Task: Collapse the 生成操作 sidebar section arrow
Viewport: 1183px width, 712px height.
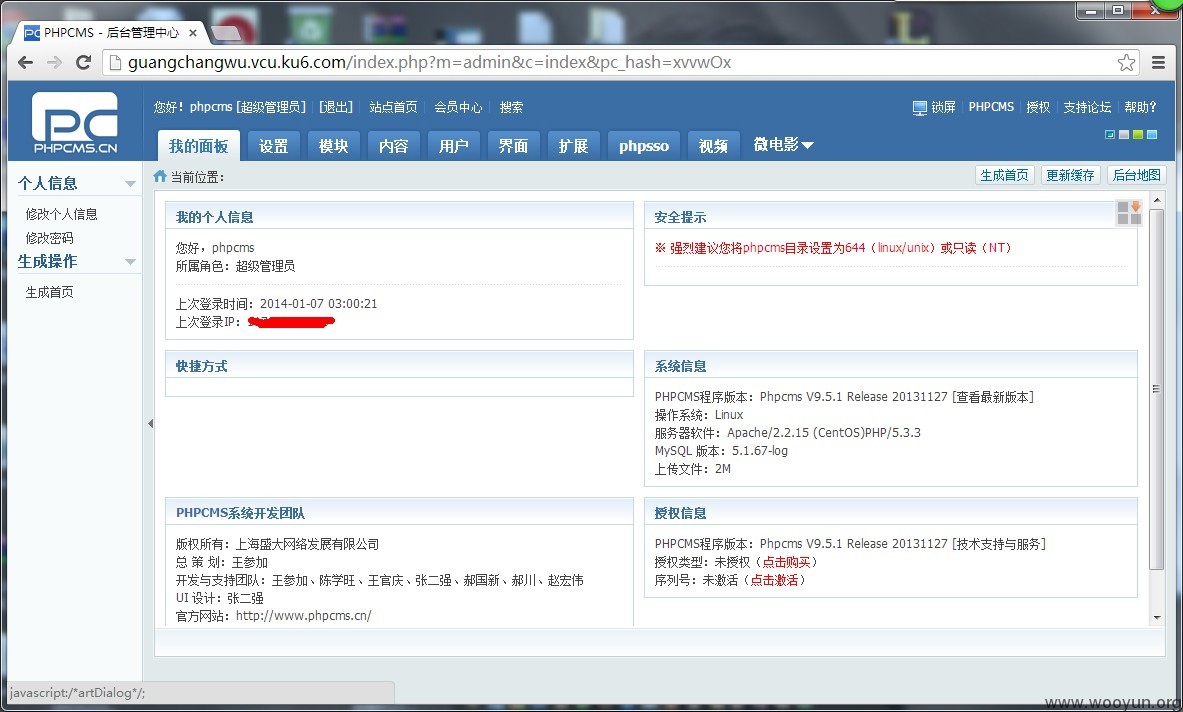Action: [x=130, y=262]
